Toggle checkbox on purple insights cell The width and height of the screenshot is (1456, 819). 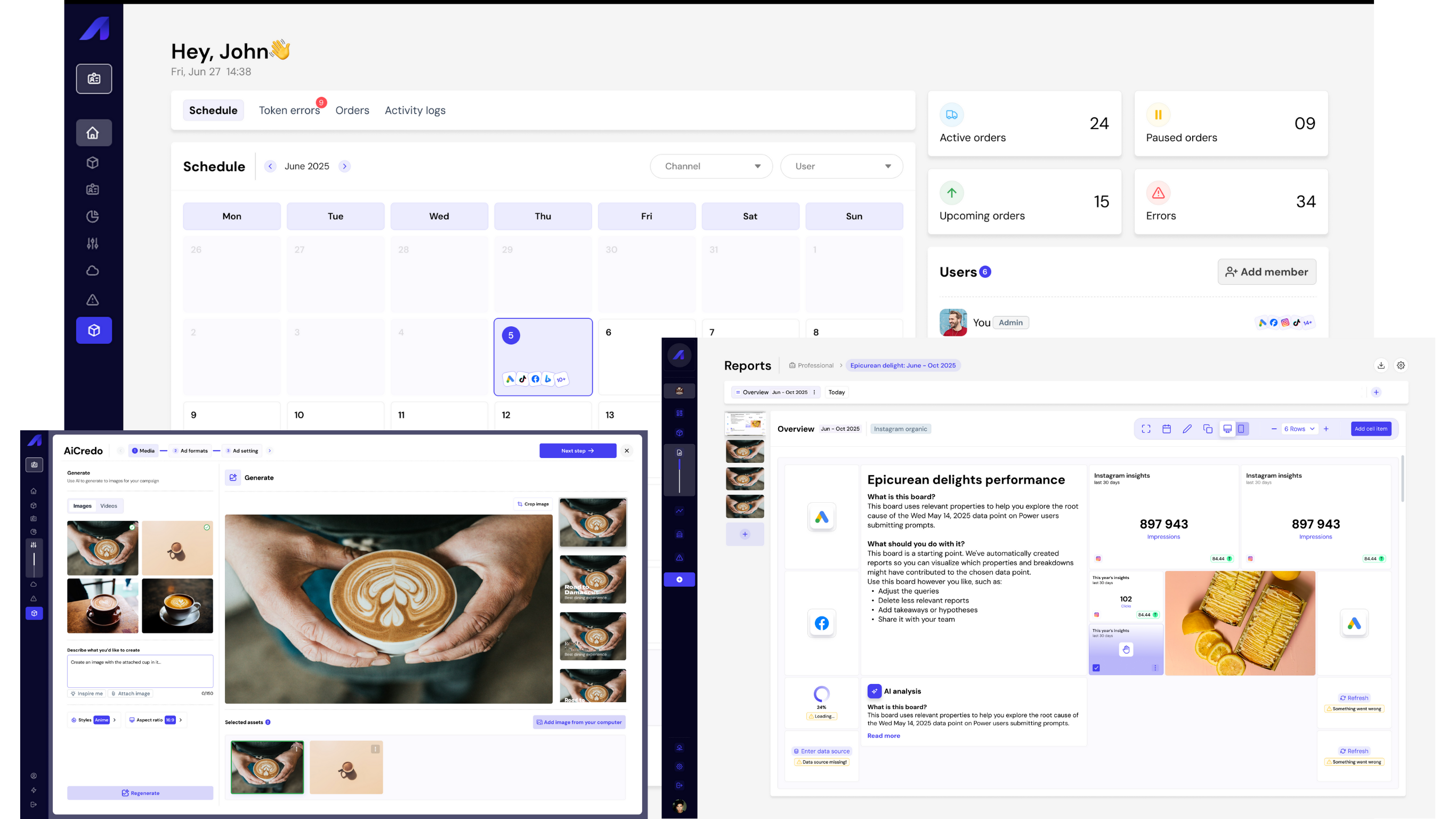click(1096, 668)
